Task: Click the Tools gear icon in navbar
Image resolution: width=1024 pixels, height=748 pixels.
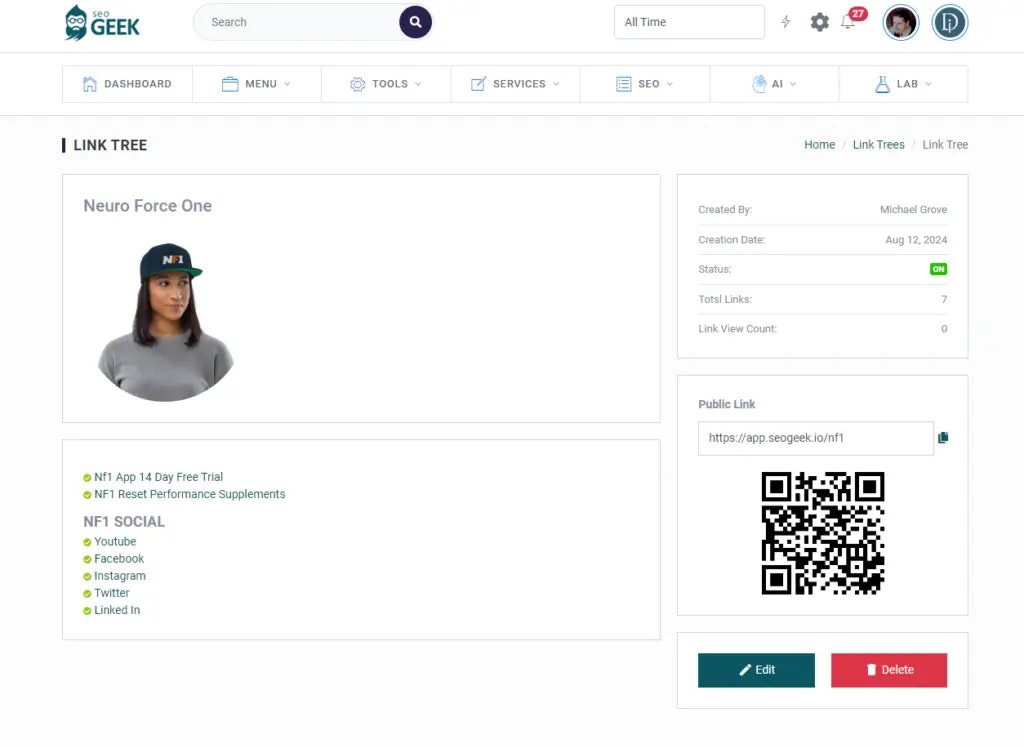Action: (357, 84)
